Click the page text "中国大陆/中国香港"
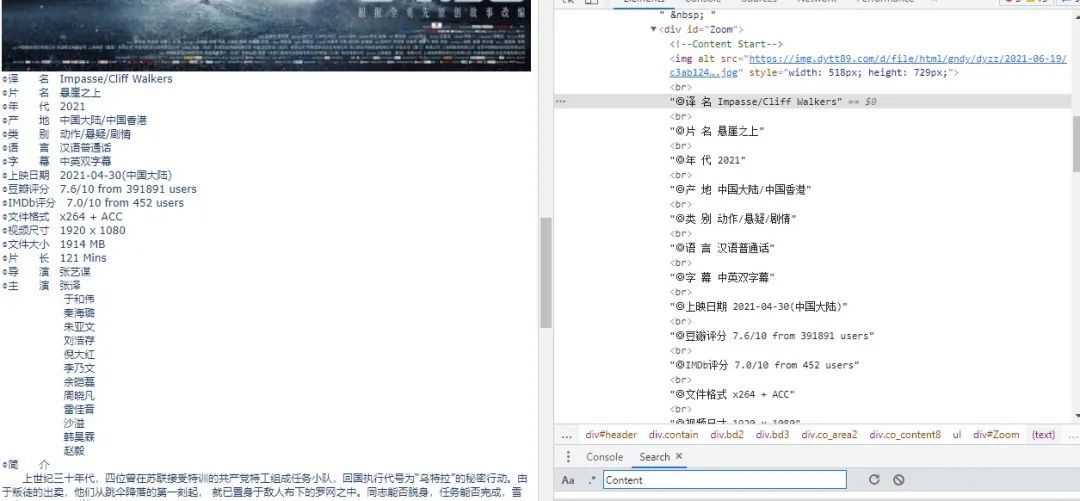1080x501 pixels. point(103,120)
